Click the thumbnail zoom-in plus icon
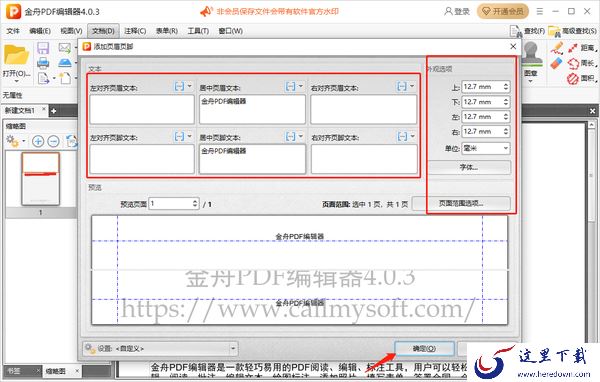Image resolution: width=600 pixels, height=382 pixels. 38,141
